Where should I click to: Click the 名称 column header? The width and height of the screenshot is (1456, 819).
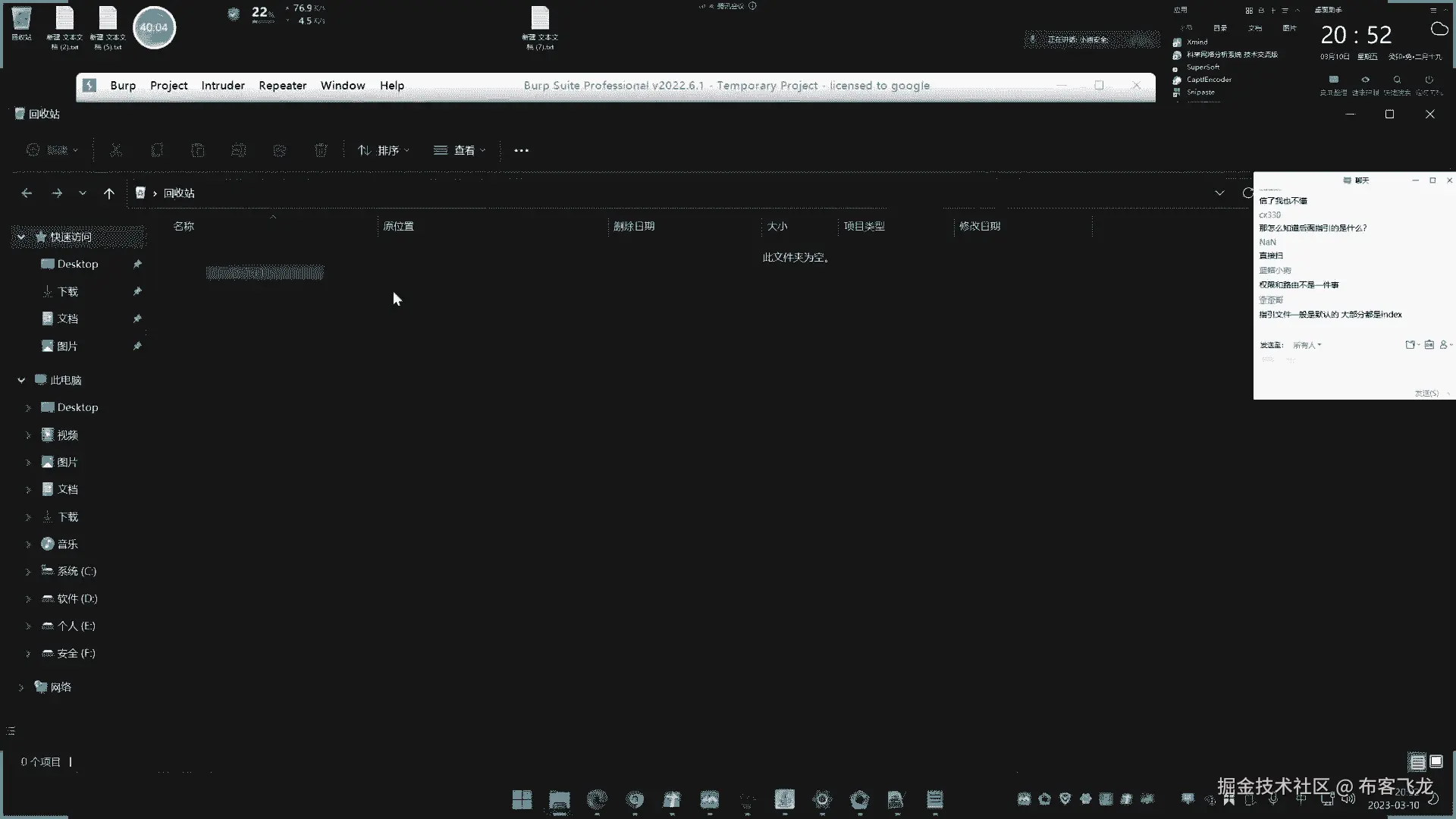coord(184,226)
